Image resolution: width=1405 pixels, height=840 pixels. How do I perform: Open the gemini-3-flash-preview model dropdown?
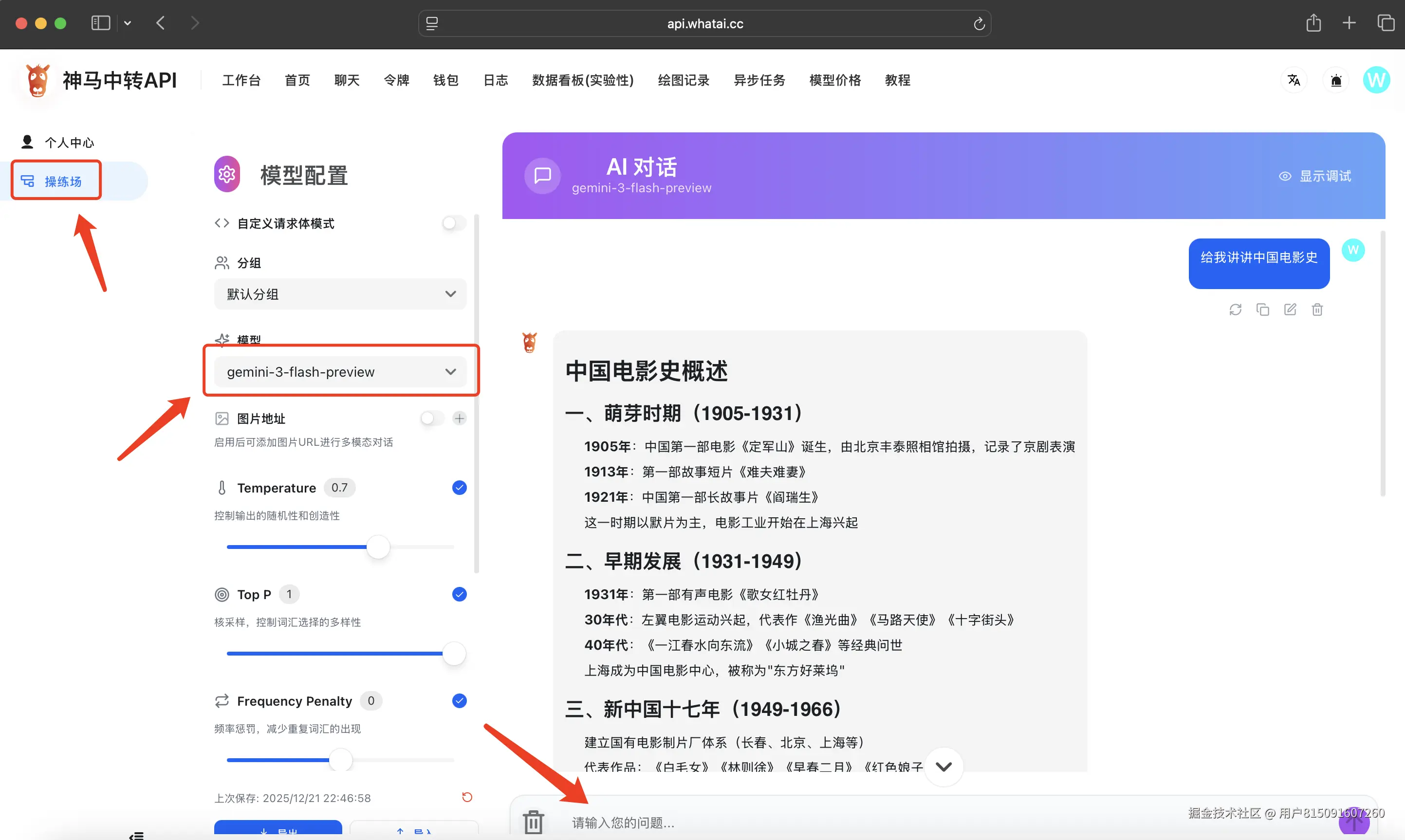pyautogui.click(x=340, y=371)
